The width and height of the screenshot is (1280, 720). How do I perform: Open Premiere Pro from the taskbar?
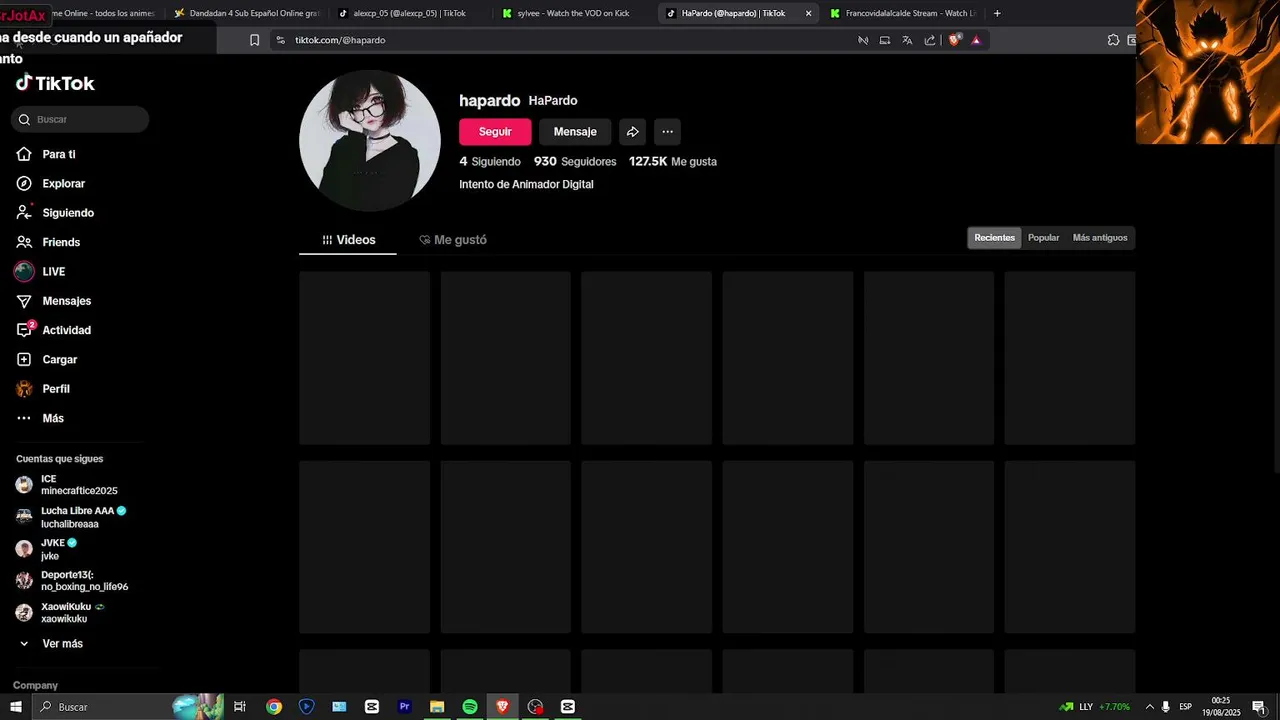pos(404,706)
